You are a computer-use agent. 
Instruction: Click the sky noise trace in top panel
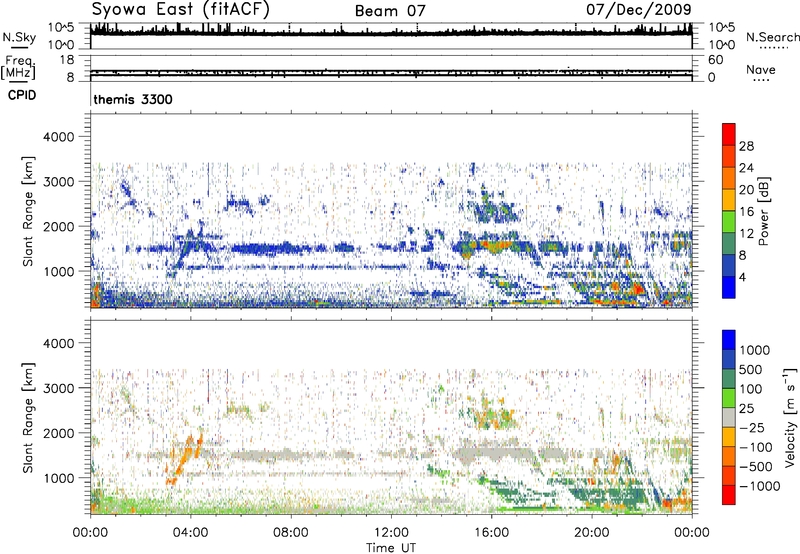(391, 32)
